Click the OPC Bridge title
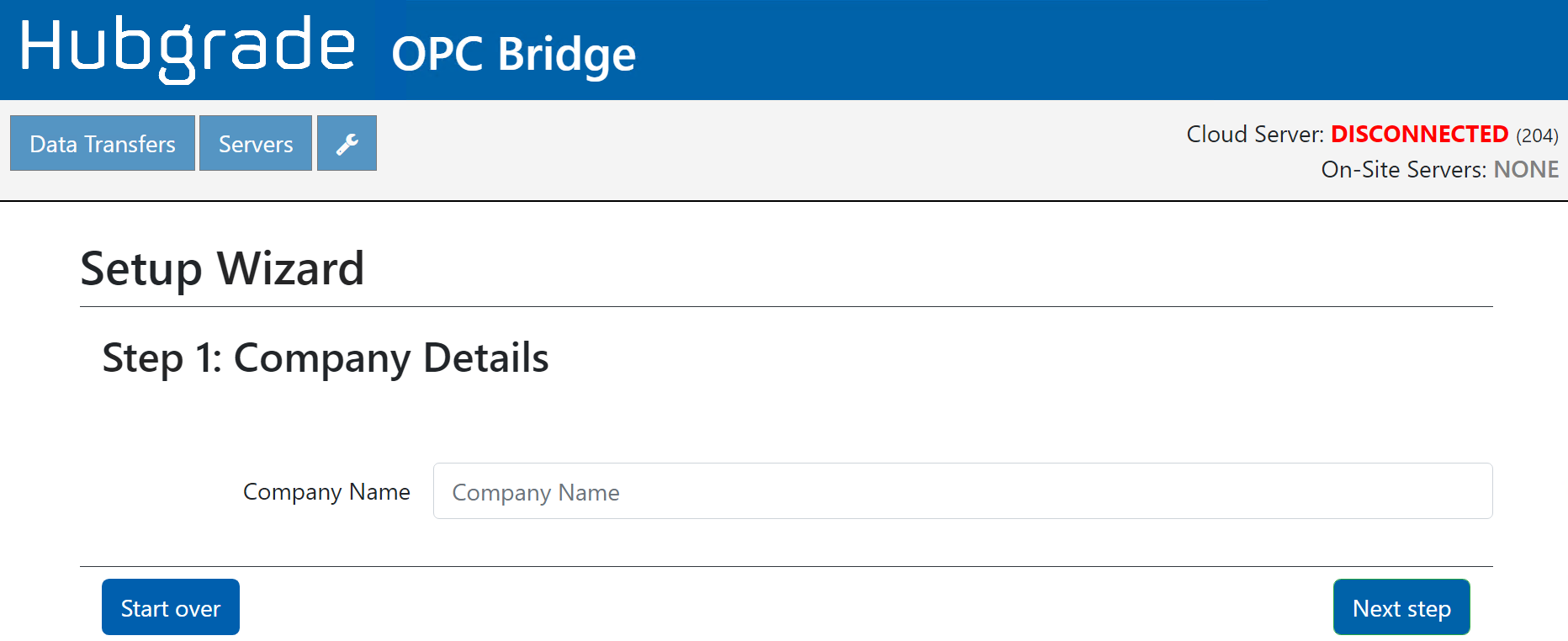Image resolution: width=1568 pixels, height=641 pixels. point(513,55)
